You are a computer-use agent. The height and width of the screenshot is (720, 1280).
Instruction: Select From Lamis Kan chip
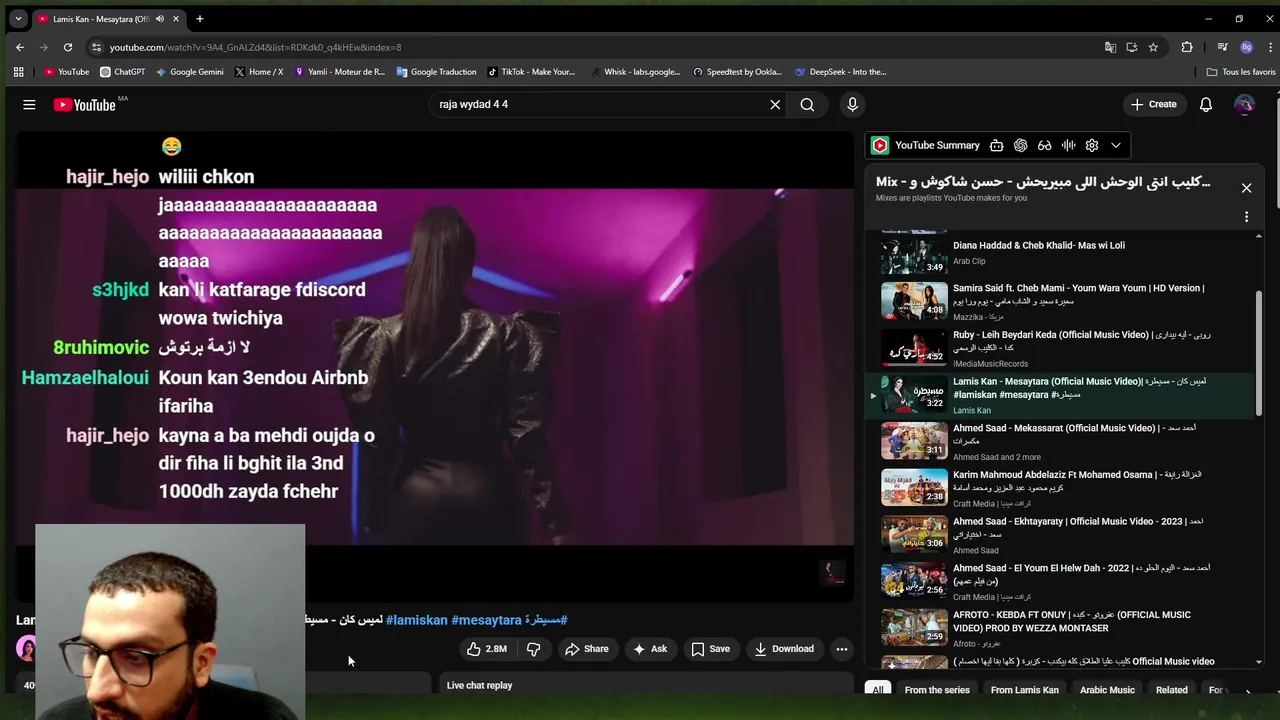(x=1024, y=690)
